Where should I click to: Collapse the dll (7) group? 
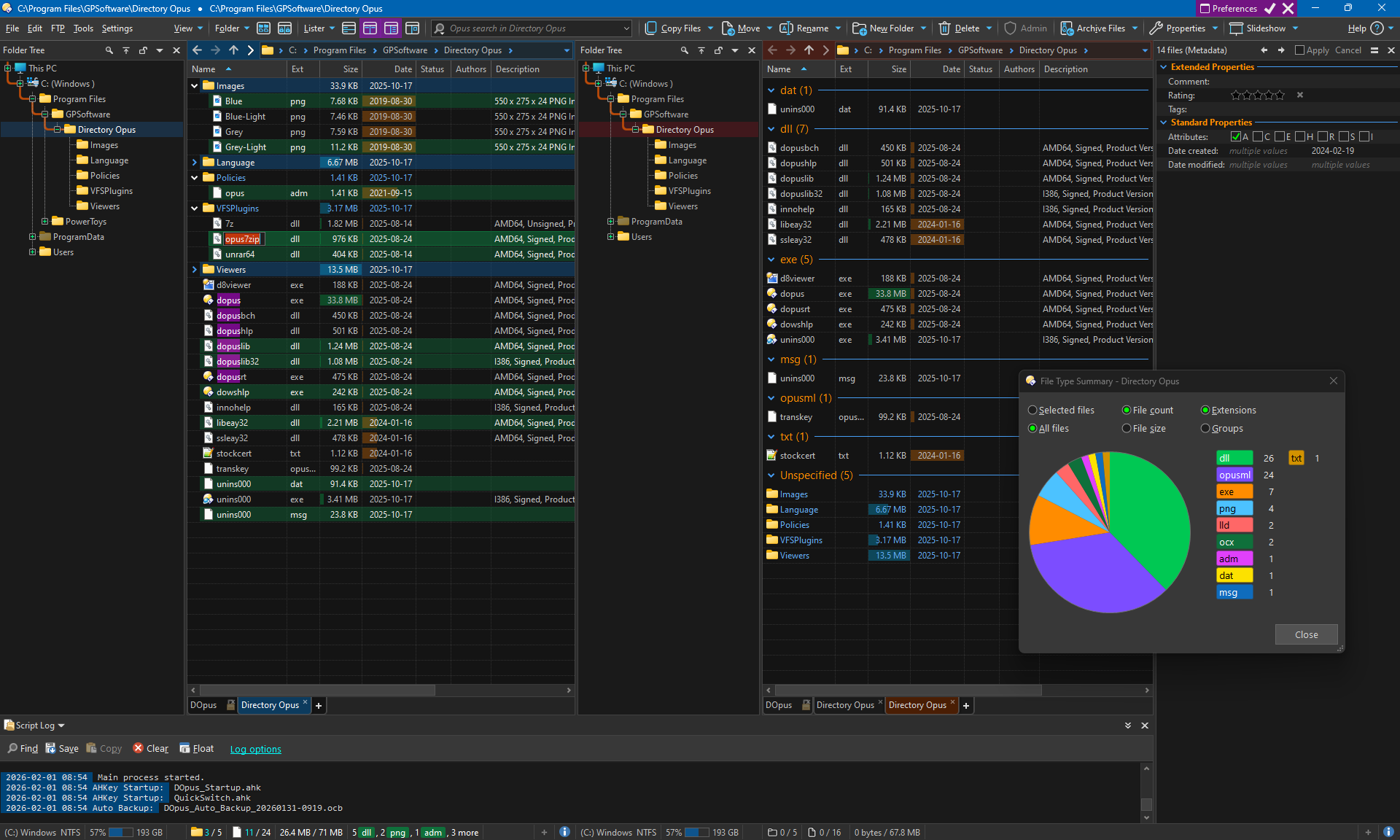pos(771,129)
